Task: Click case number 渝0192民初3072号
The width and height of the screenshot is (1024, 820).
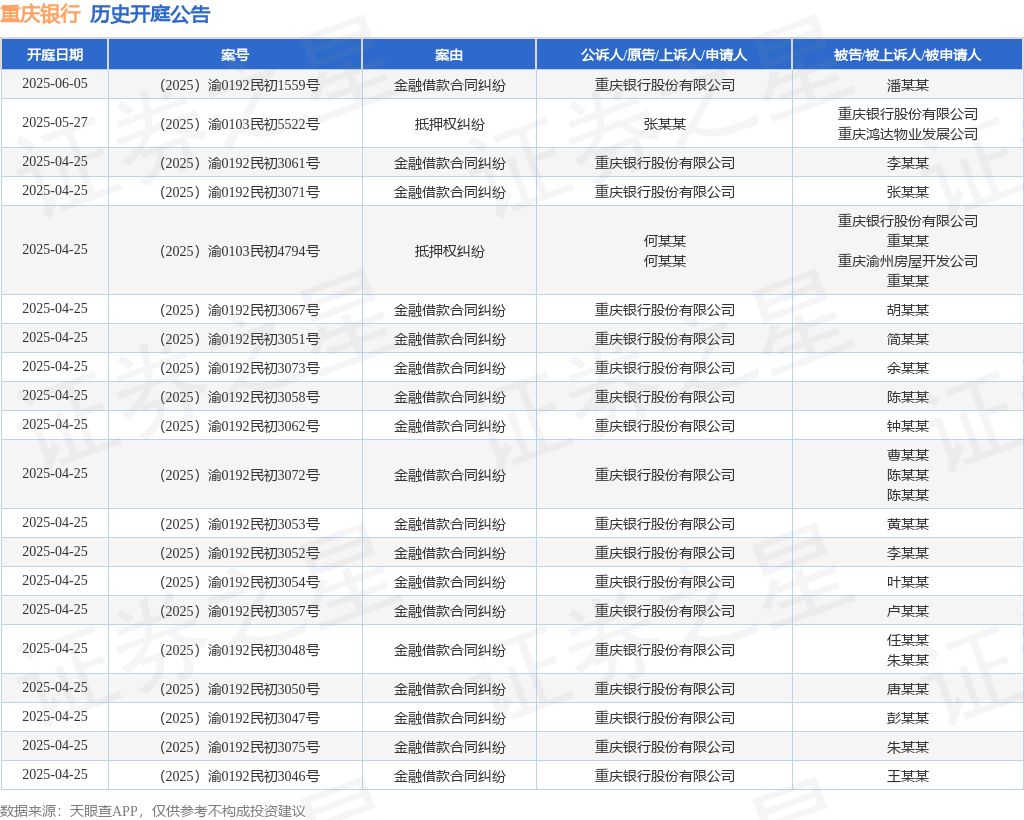Action: click(264, 475)
